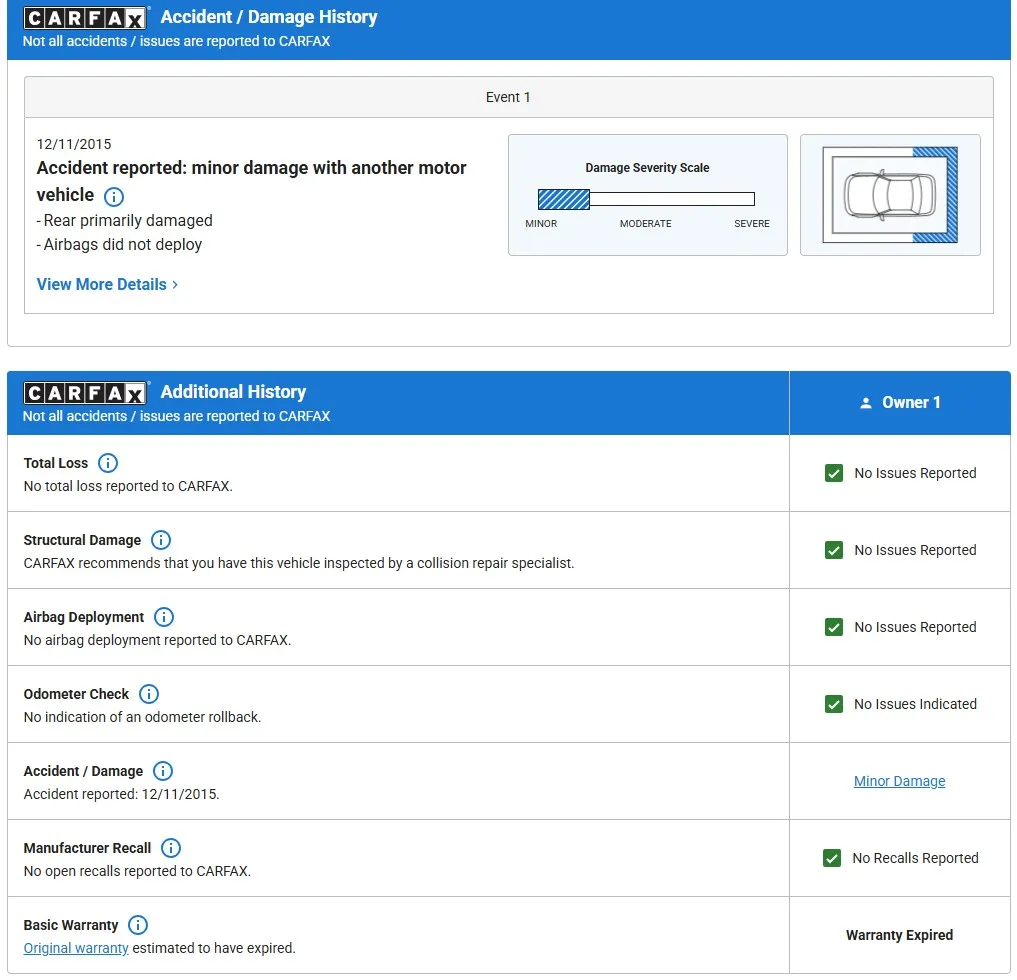Screen dimensions: 1017x980
Task: Click the Owner 1 person icon
Action: tap(866, 403)
